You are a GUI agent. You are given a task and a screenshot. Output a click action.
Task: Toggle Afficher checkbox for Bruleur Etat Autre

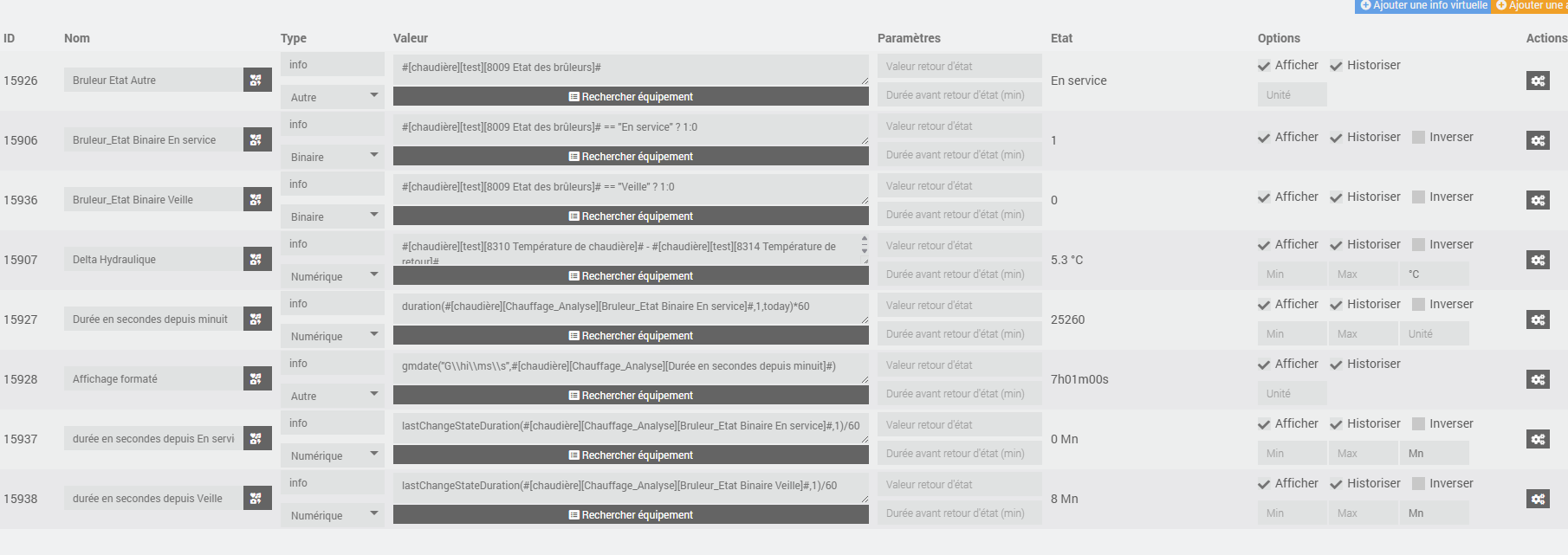click(x=1265, y=66)
